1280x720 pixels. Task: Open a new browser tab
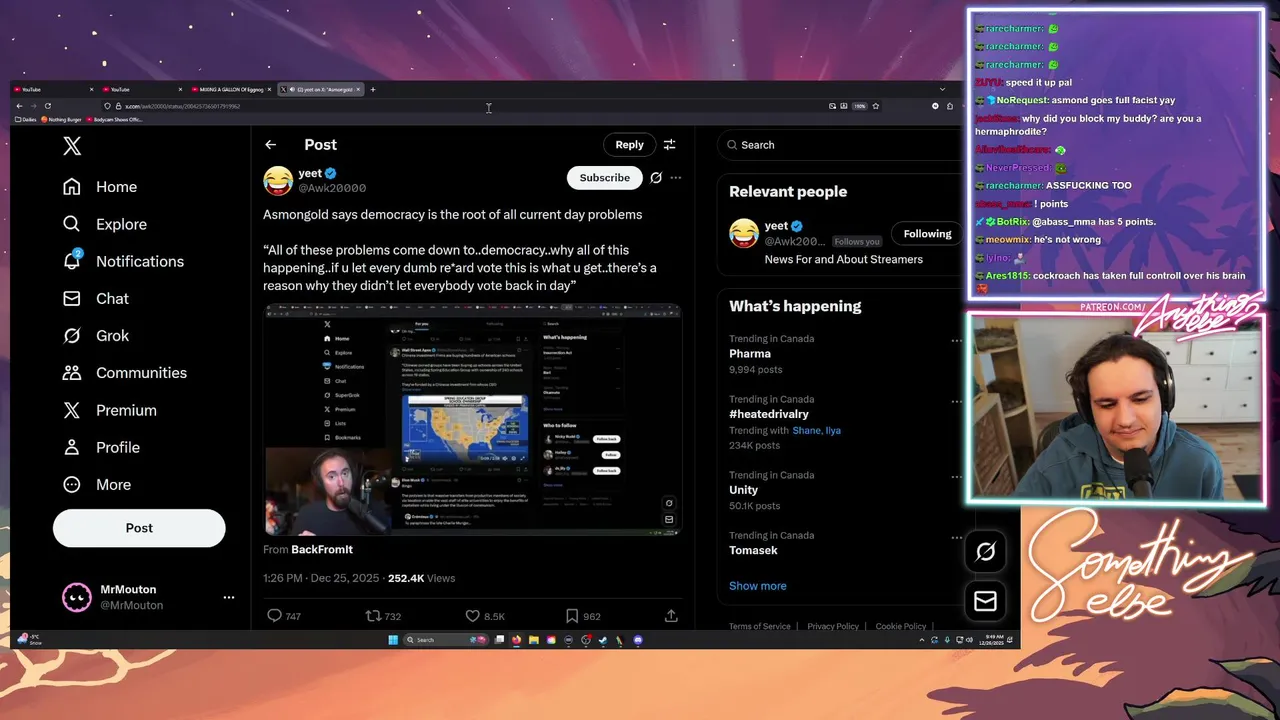pyautogui.click(x=373, y=89)
